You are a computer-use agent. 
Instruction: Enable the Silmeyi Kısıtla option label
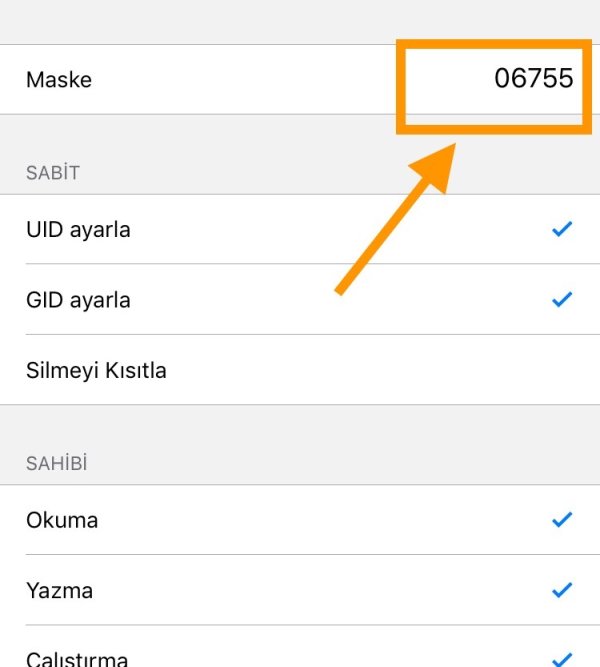click(96, 371)
